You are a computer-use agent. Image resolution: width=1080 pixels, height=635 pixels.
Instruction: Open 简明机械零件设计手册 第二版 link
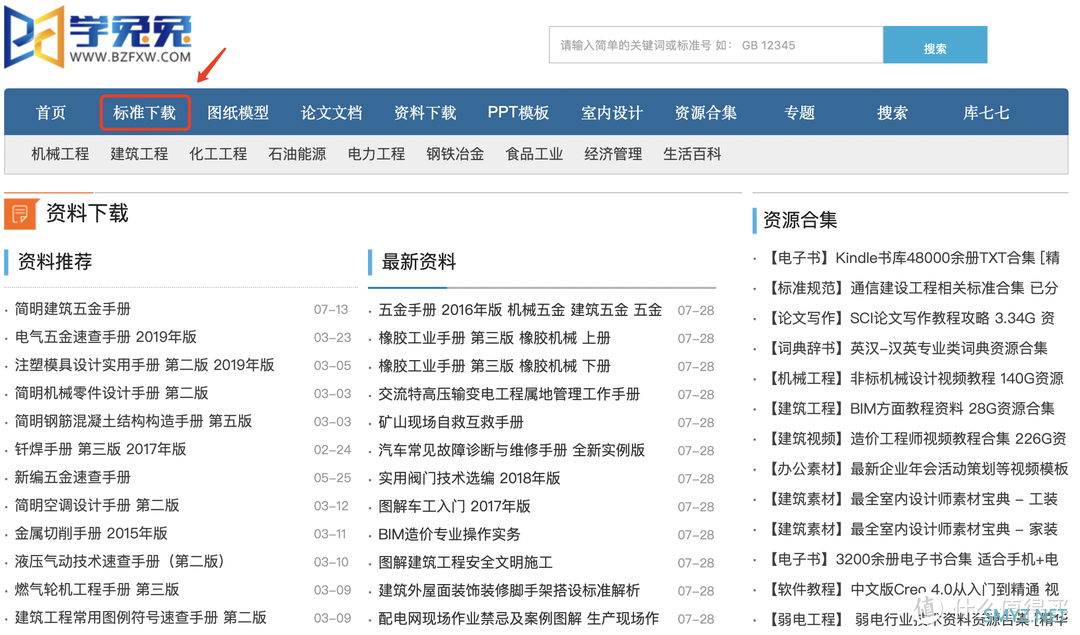point(112,393)
